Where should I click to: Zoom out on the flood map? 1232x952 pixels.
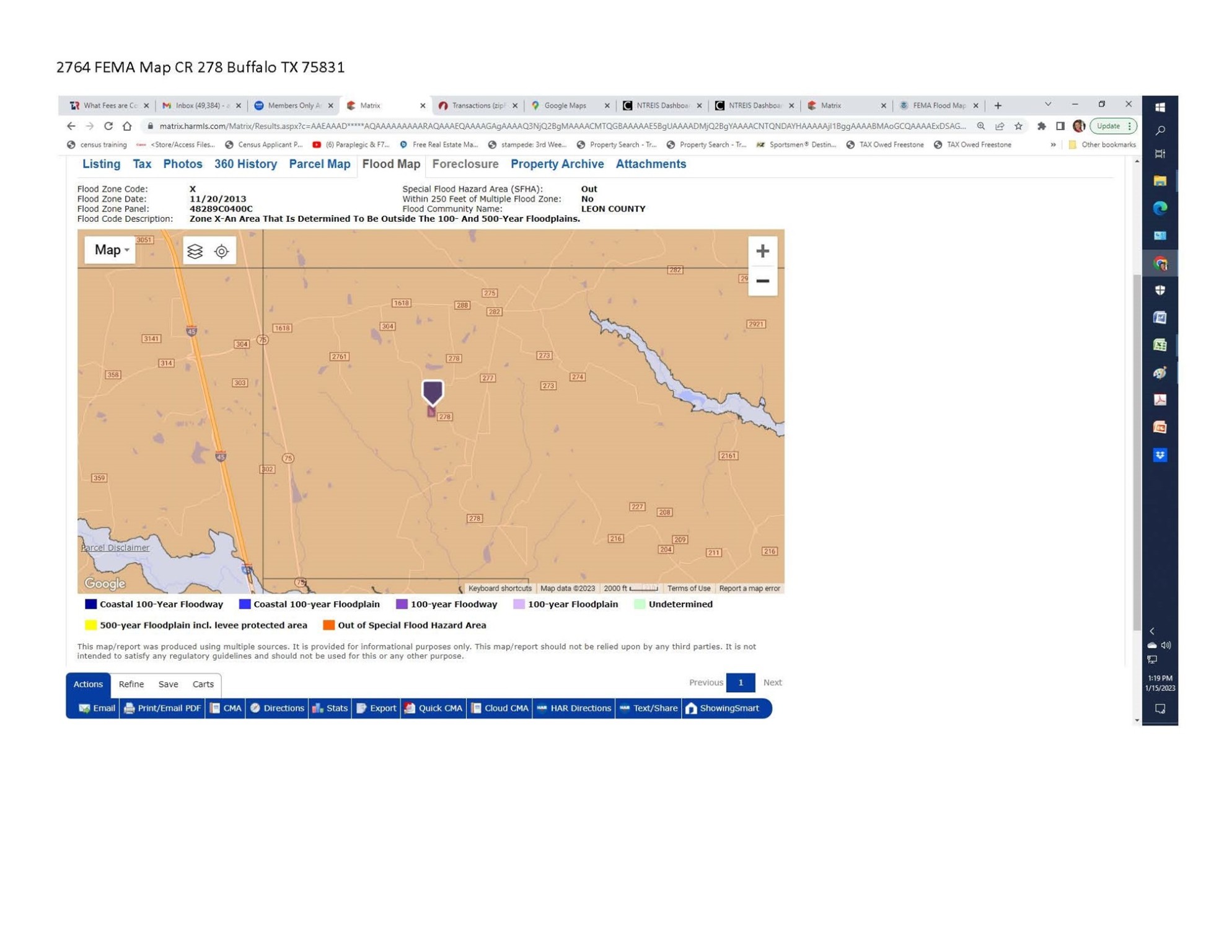pyautogui.click(x=762, y=281)
